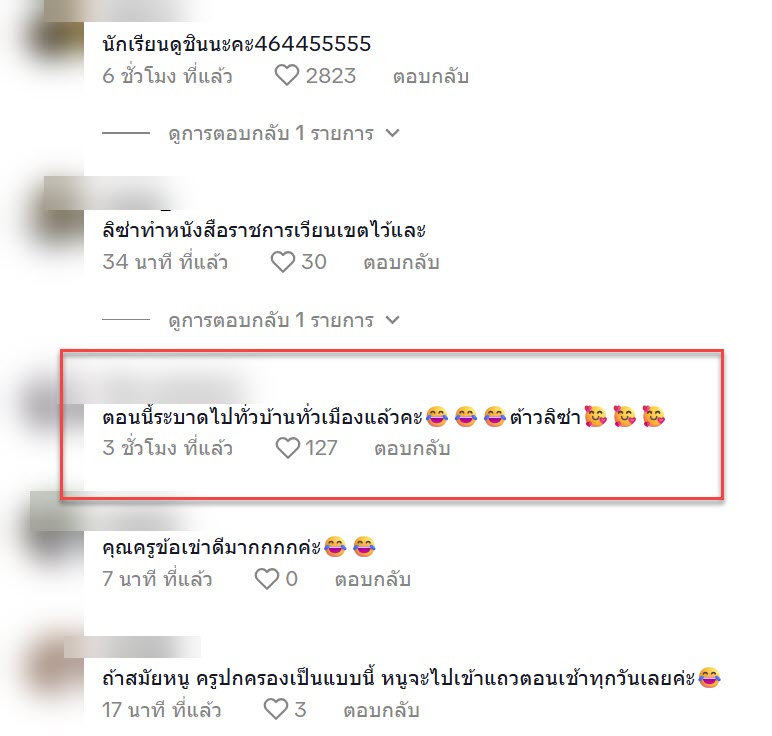This screenshot has height=736, width=772.
Task: Open avatar of the 17-minute-old commenter
Action: click(62, 665)
